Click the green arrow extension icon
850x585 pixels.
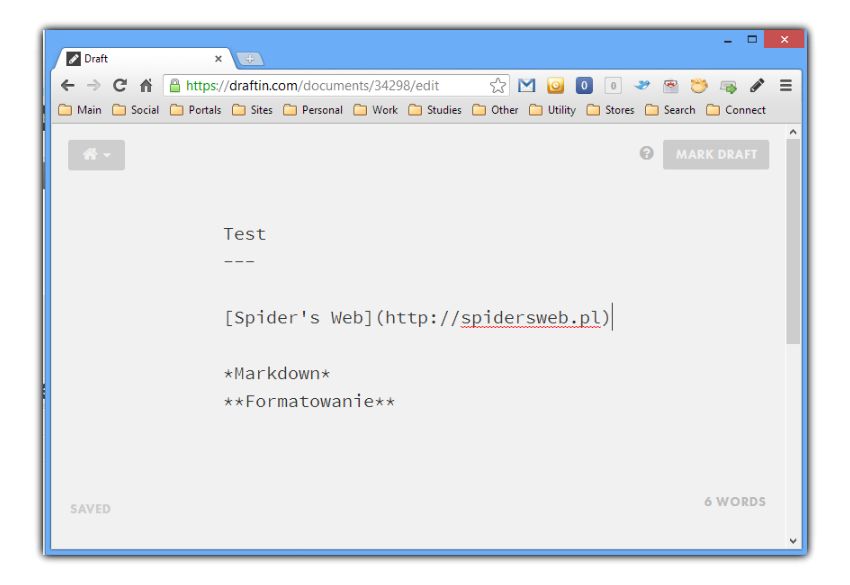728,86
